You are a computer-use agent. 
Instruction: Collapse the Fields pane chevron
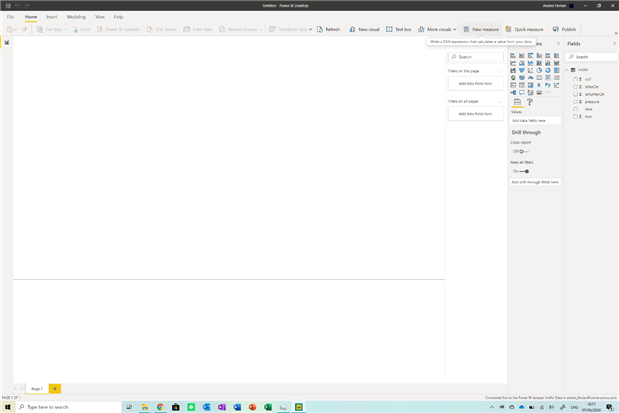coord(614,43)
